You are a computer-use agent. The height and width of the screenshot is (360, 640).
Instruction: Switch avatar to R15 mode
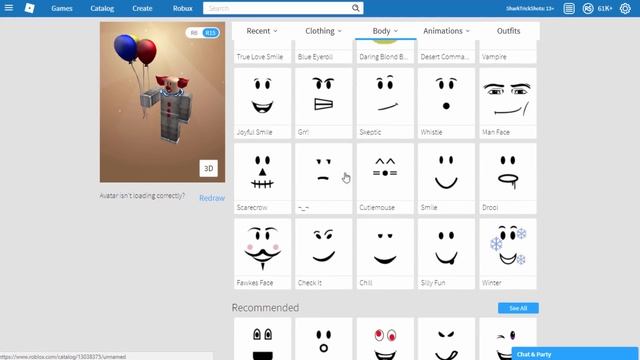pyautogui.click(x=210, y=33)
